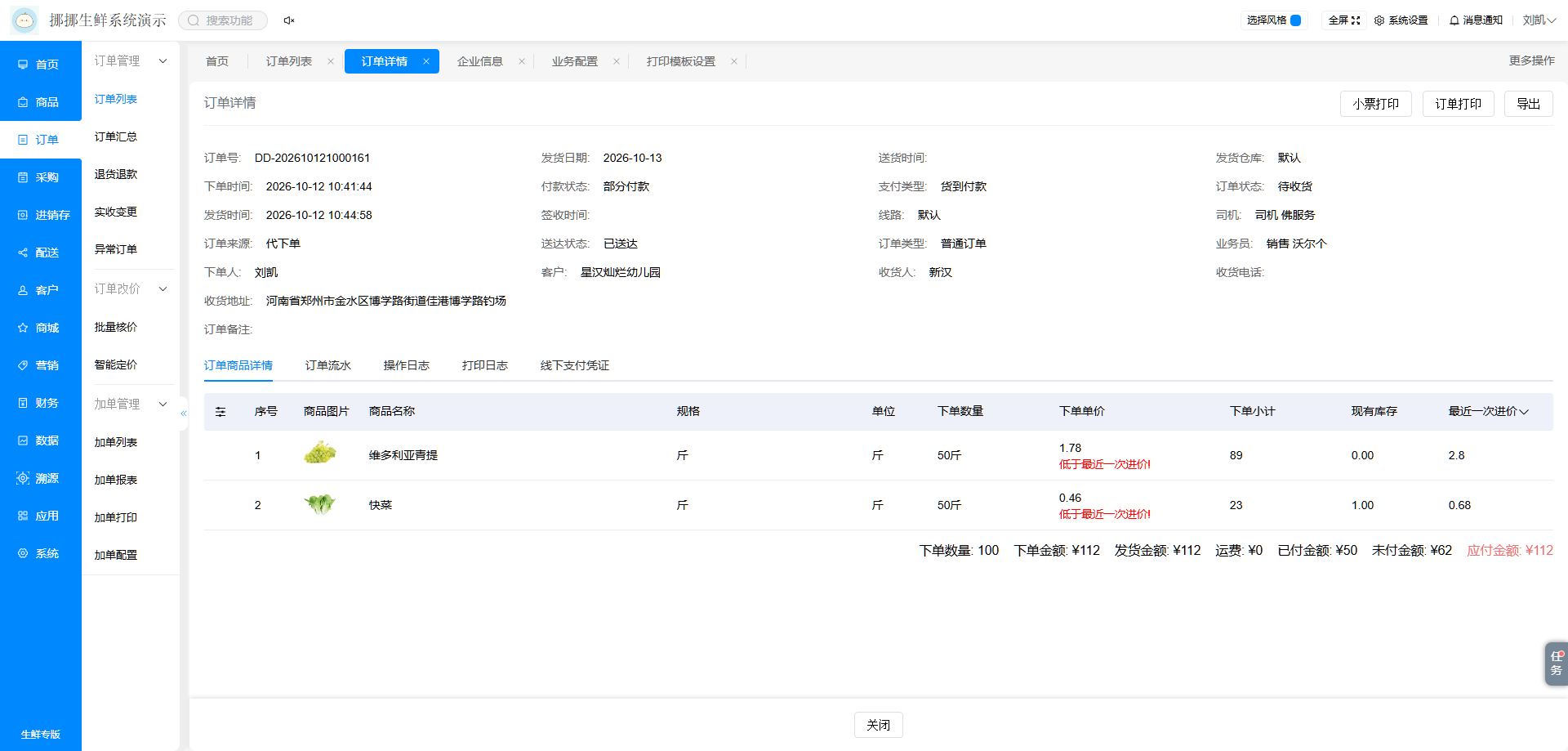The width and height of the screenshot is (1568, 751).
Task: Collapse the 订单管理 menu group
Action: tap(163, 61)
